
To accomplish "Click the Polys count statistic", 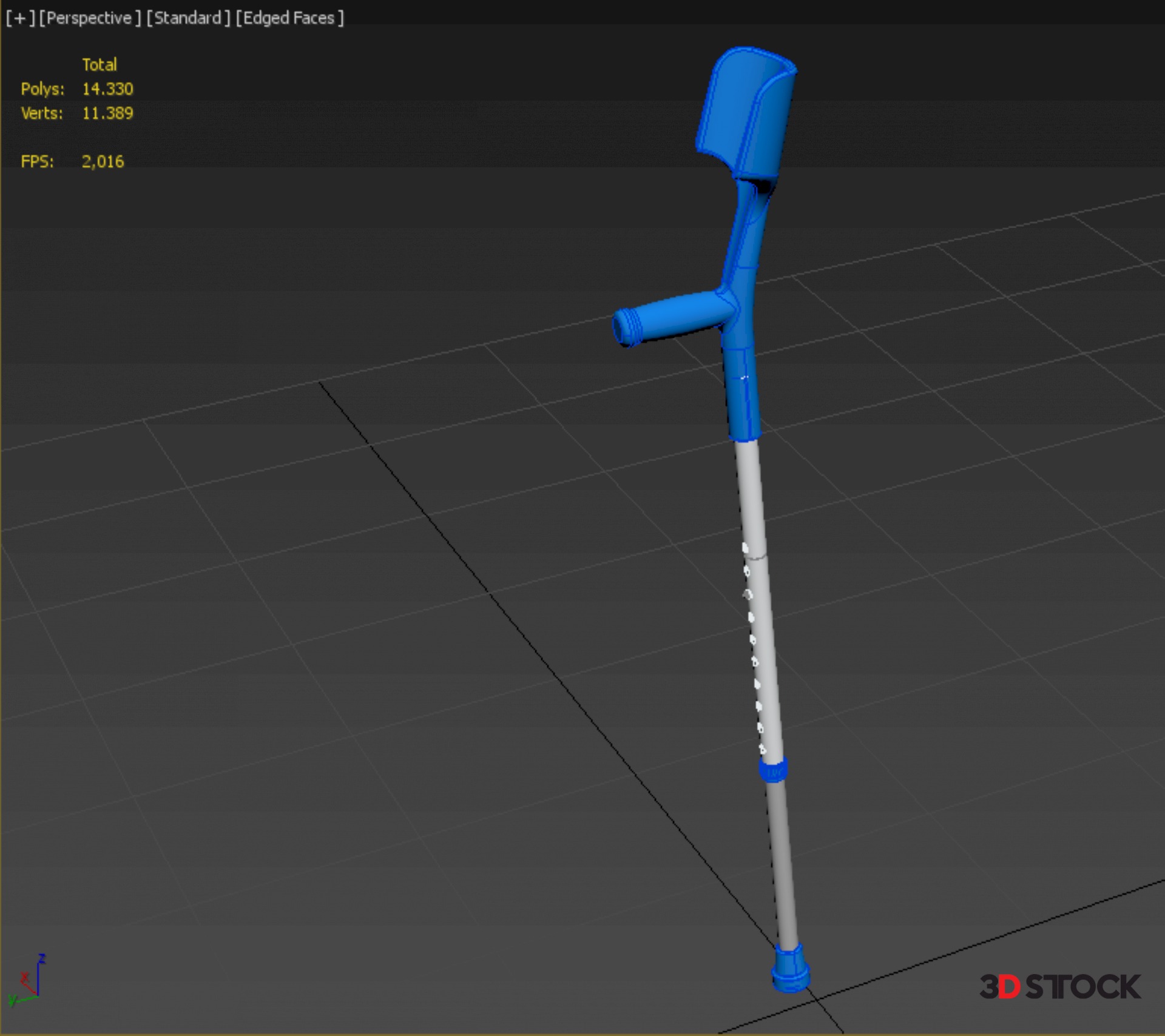I will click(x=107, y=89).
